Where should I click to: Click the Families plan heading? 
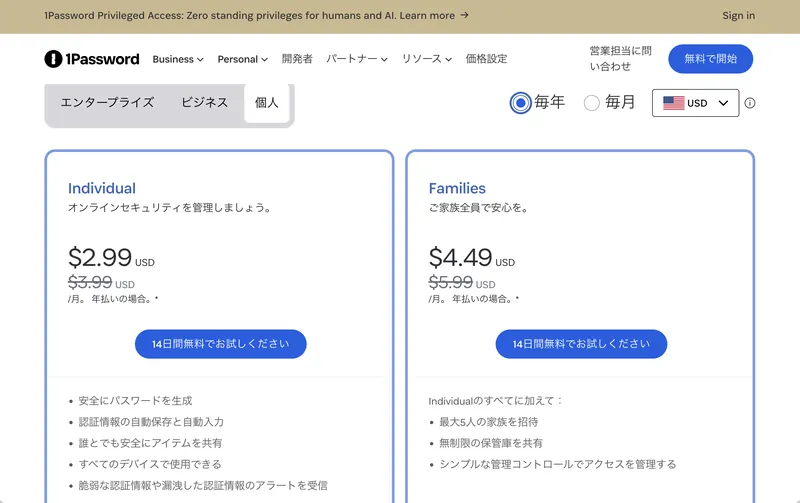tap(457, 188)
